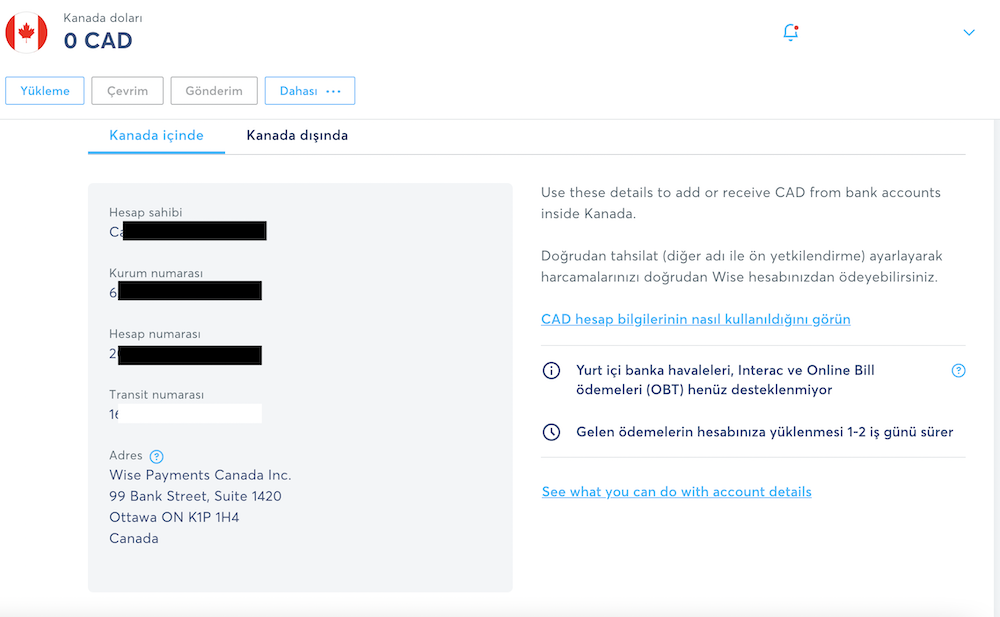Open the notifications bell
The height and width of the screenshot is (617, 1000).
tap(791, 32)
